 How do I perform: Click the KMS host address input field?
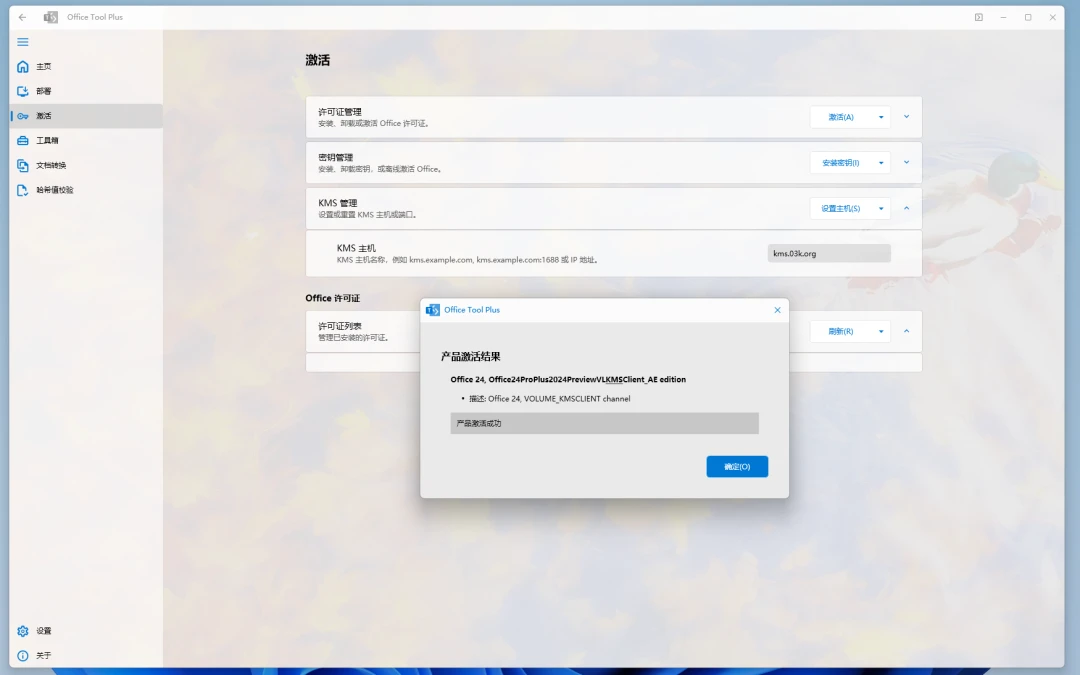point(829,253)
